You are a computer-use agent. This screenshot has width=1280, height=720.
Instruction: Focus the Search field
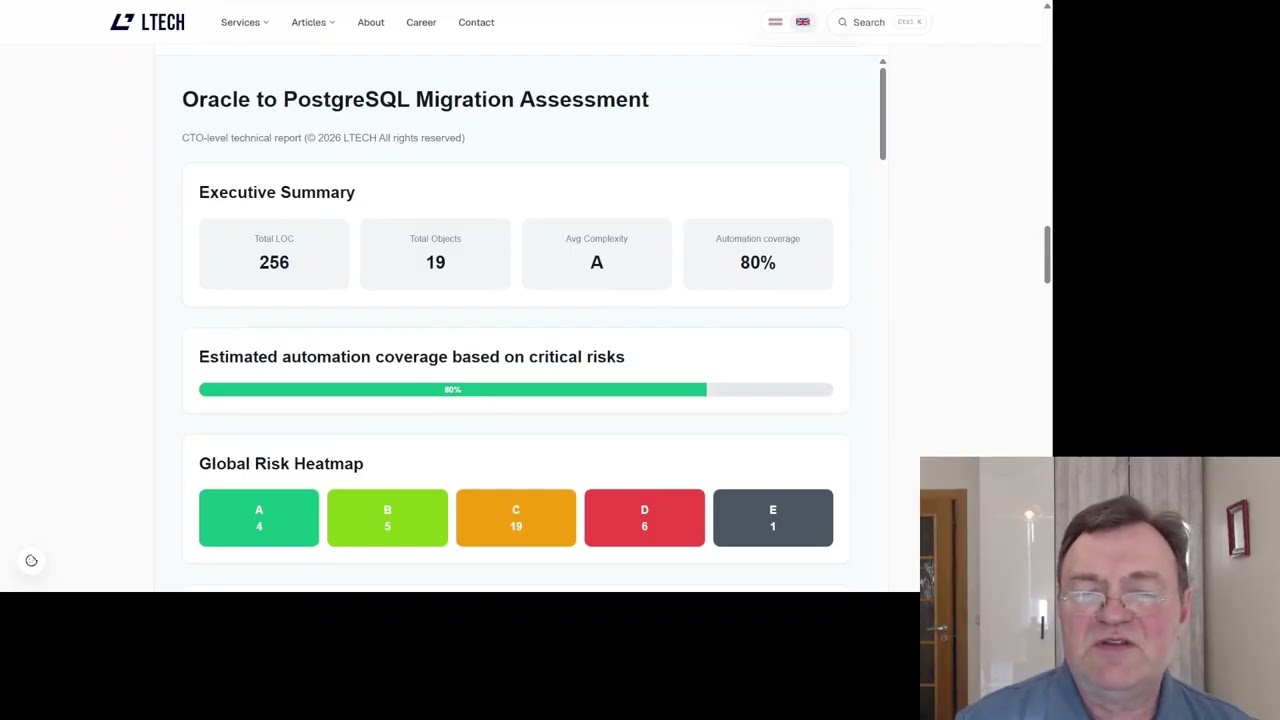pos(879,22)
